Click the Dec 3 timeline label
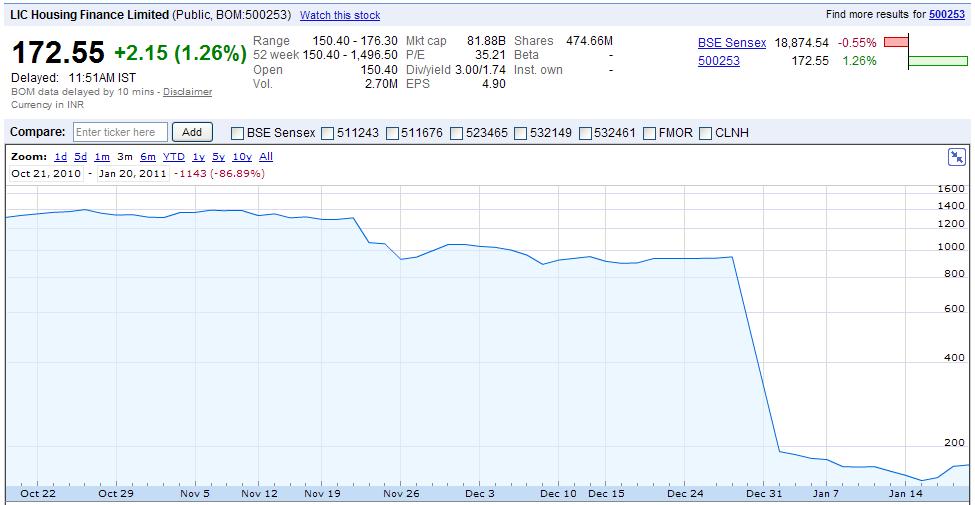 click(x=480, y=493)
